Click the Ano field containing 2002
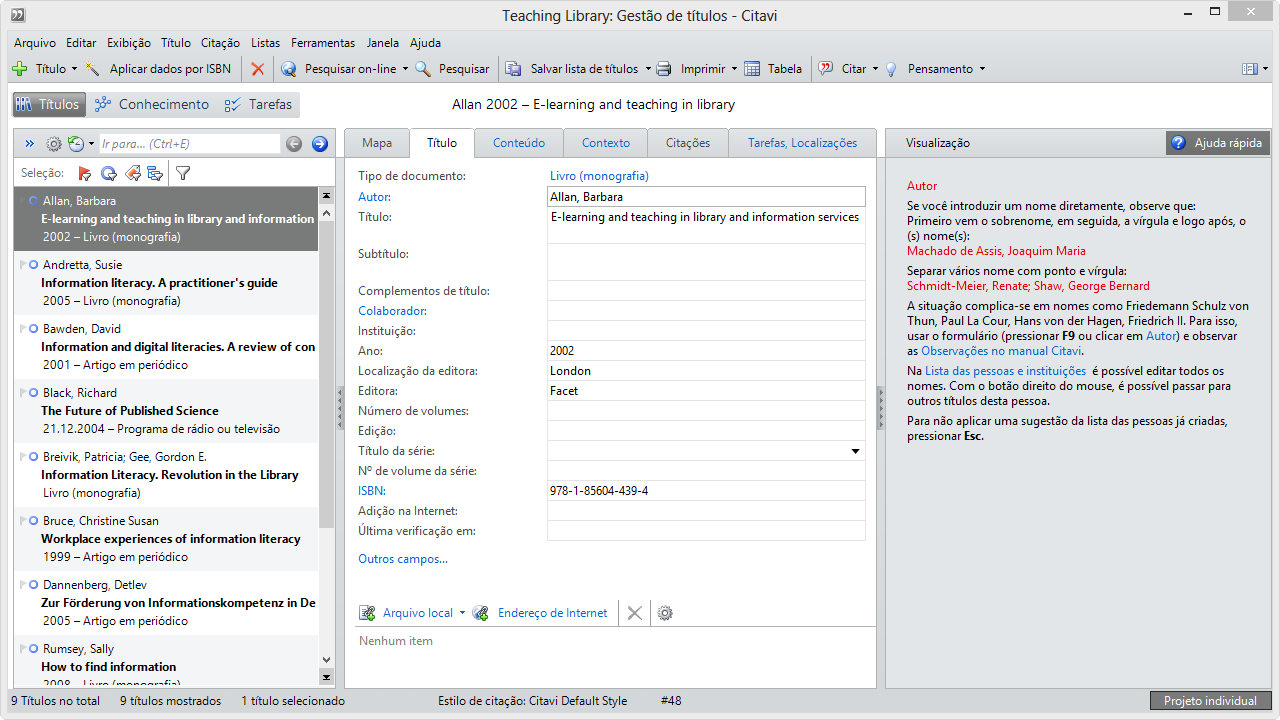Image resolution: width=1280 pixels, height=720 pixels. click(x=706, y=351)
